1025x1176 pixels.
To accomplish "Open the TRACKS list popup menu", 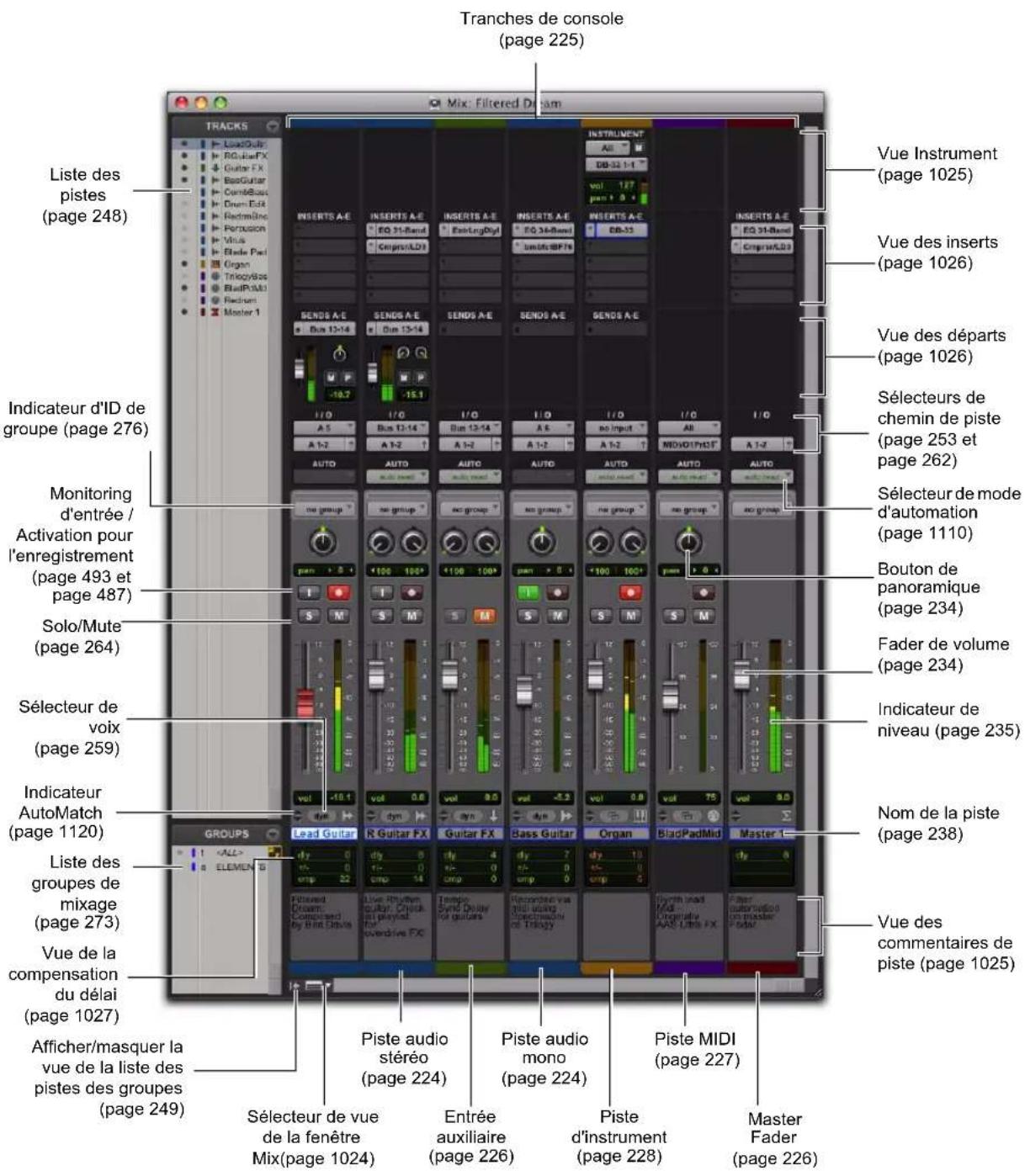I will (272, 126).
